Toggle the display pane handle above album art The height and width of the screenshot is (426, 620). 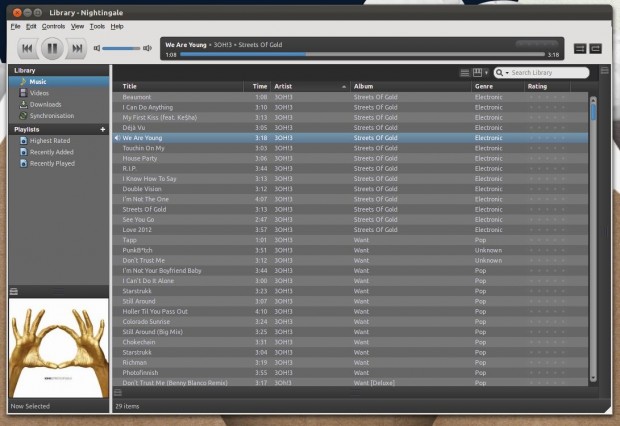tap(14, 292)
